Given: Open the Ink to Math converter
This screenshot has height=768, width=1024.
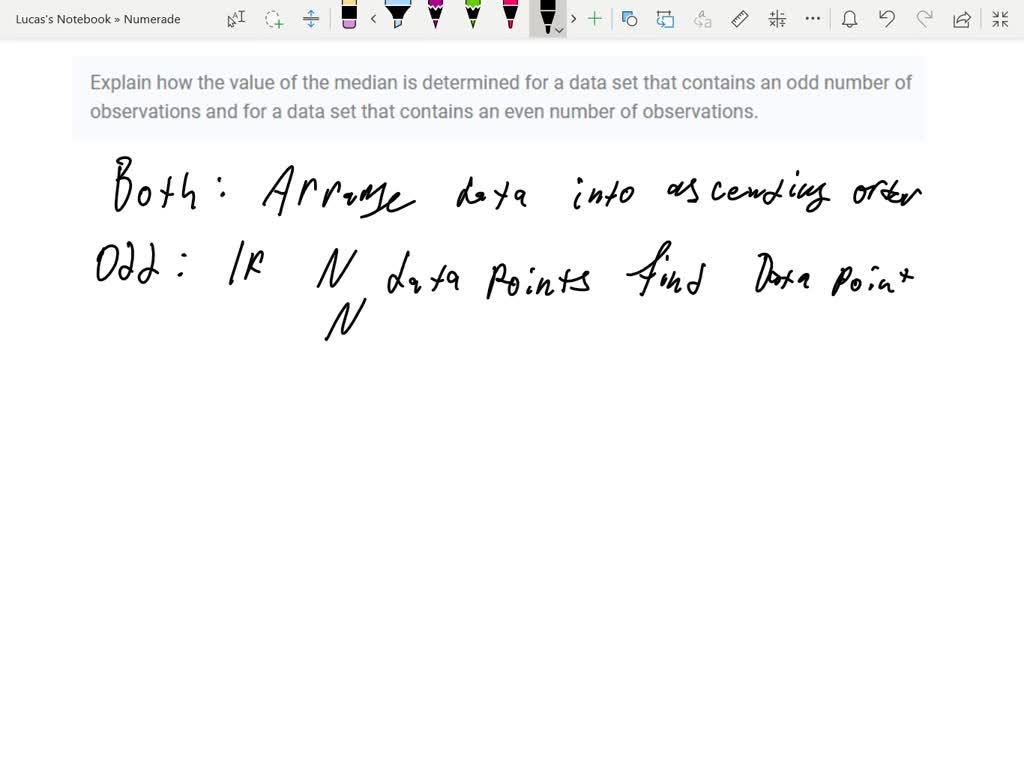Looking at the screenshot, I should coord(777,18).
